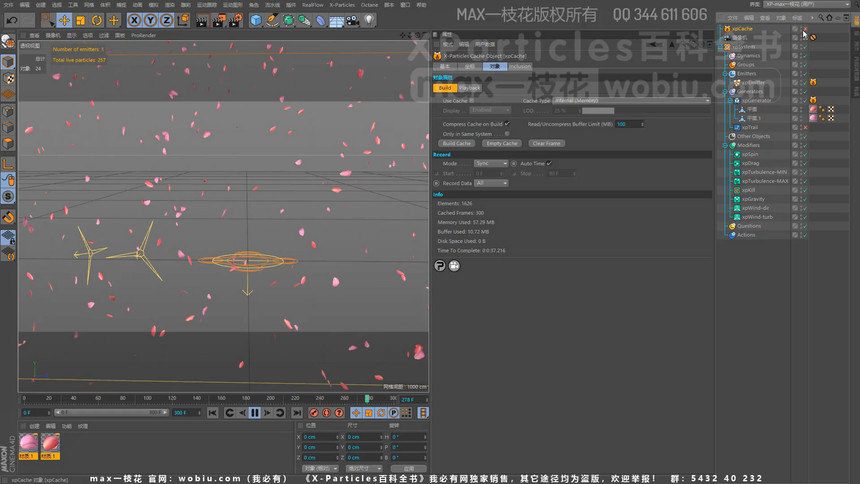This screenshot has width=860, height=484.
Task: Select the xpCache object in the tree
Action: tap(742, 29)
